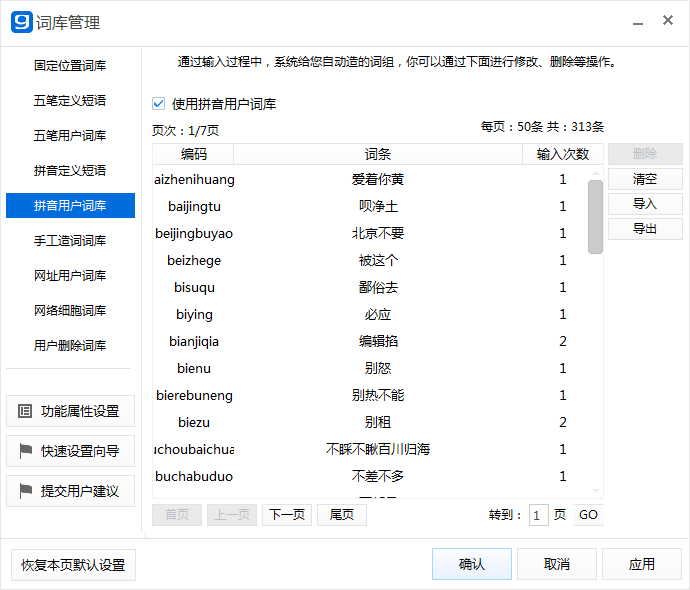Image resolution: width=690 pixels, height=590 pixels.
Task: Select 手工造词词库 from the sidebar
Action: point(70,241)
